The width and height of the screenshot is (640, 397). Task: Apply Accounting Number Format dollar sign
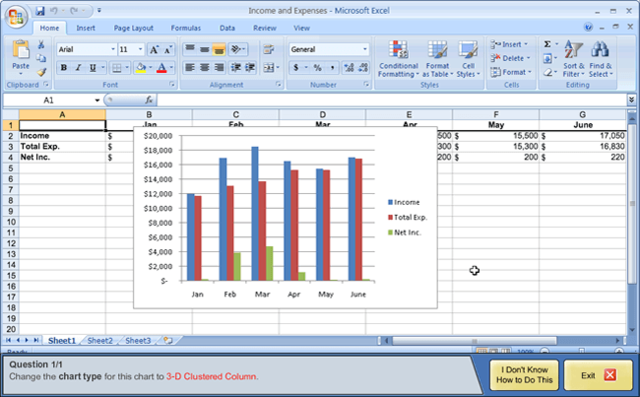point(296,67)
